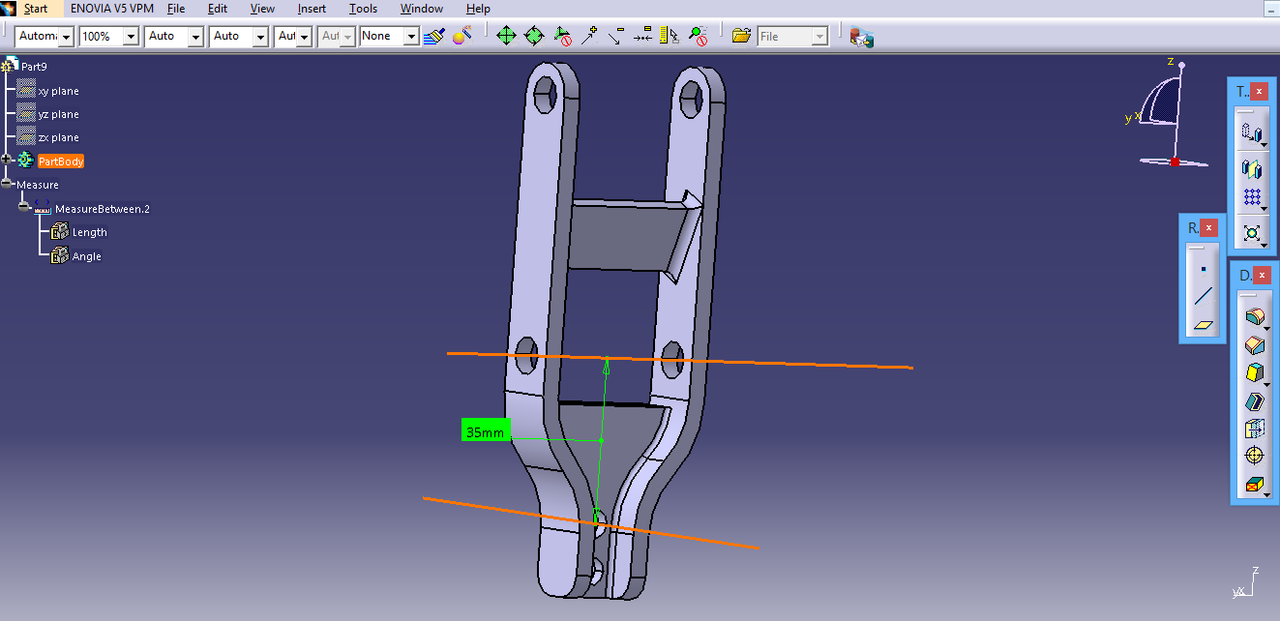Click the yellow ruler measure icon
The width and height of the screenshot is (1280, 621).
[x=670, y=36]
